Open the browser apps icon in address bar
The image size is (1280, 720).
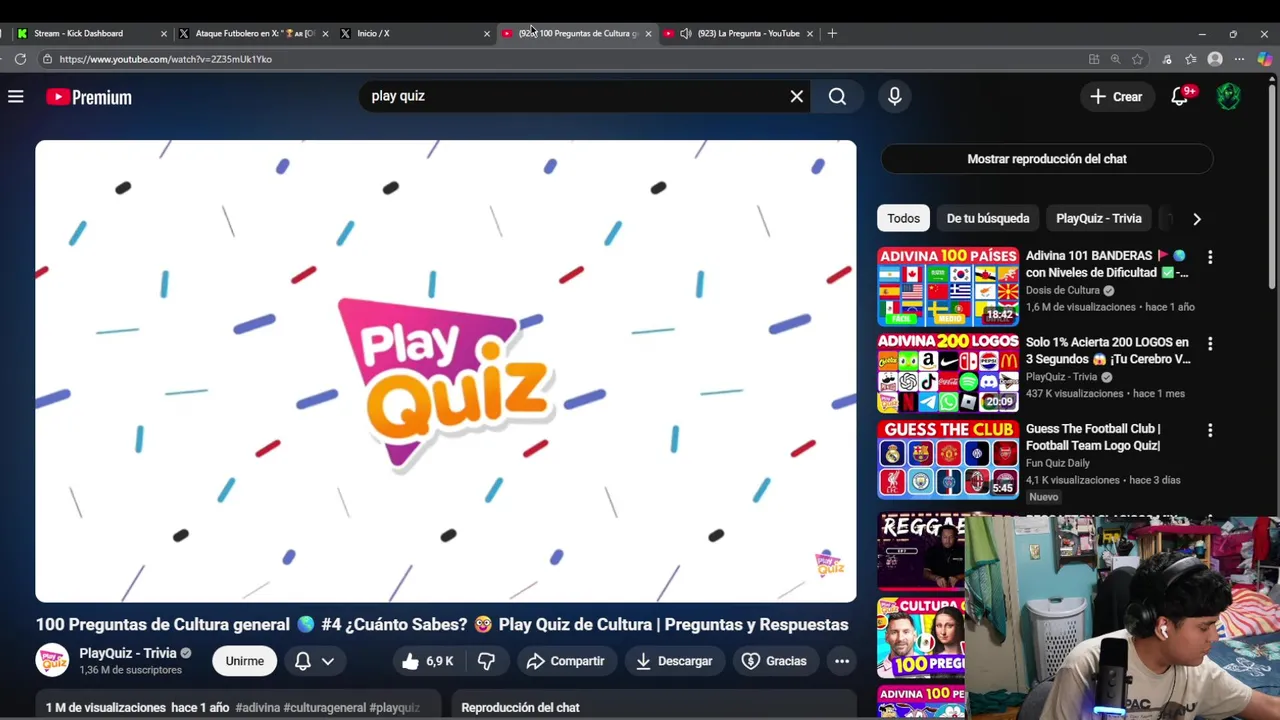pos(1094,59)
